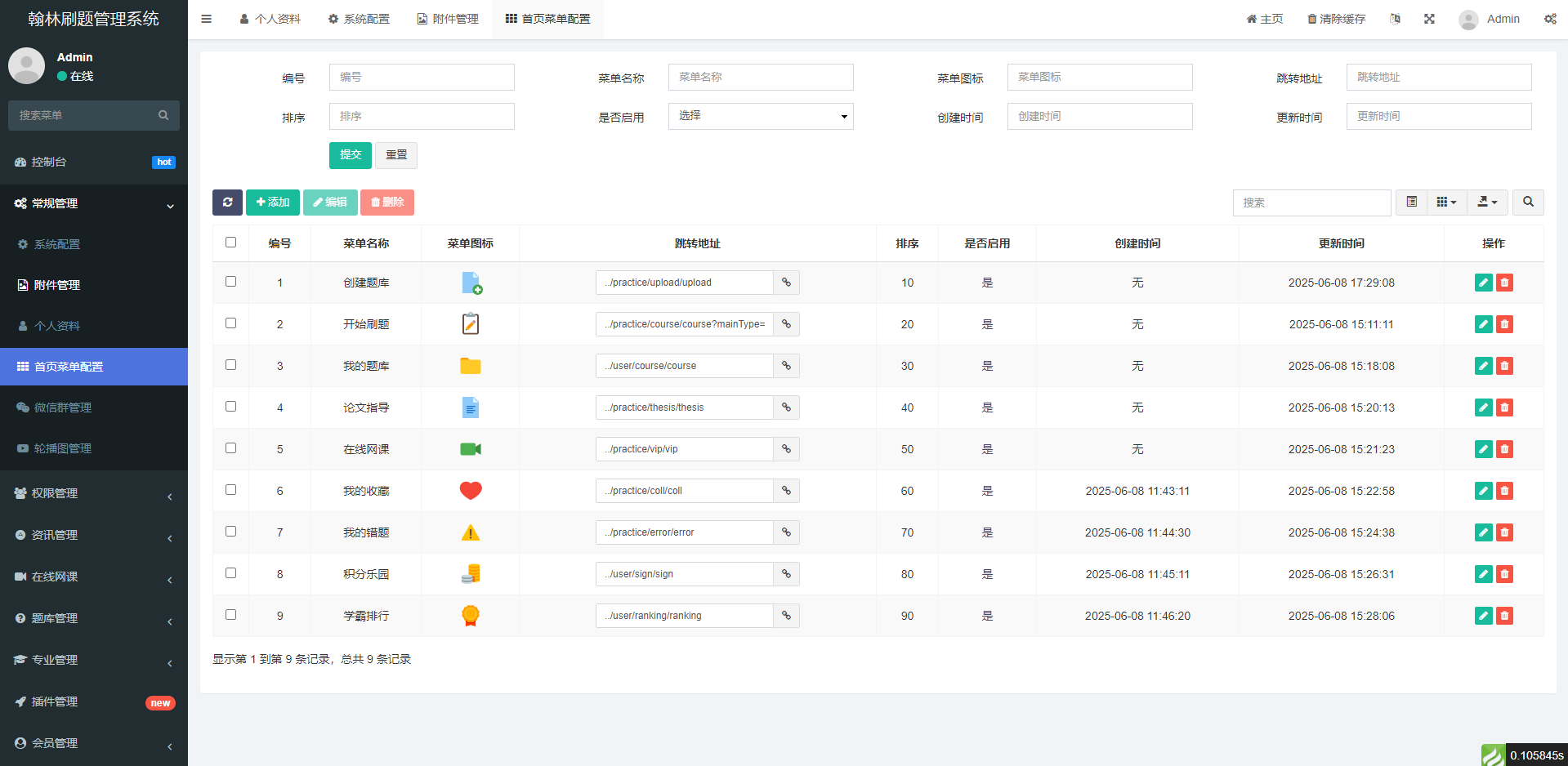The width and height of the screenshot is (1568, 766).
Task: Click the table search magnifier icon button
Action: click(1528, 203)
